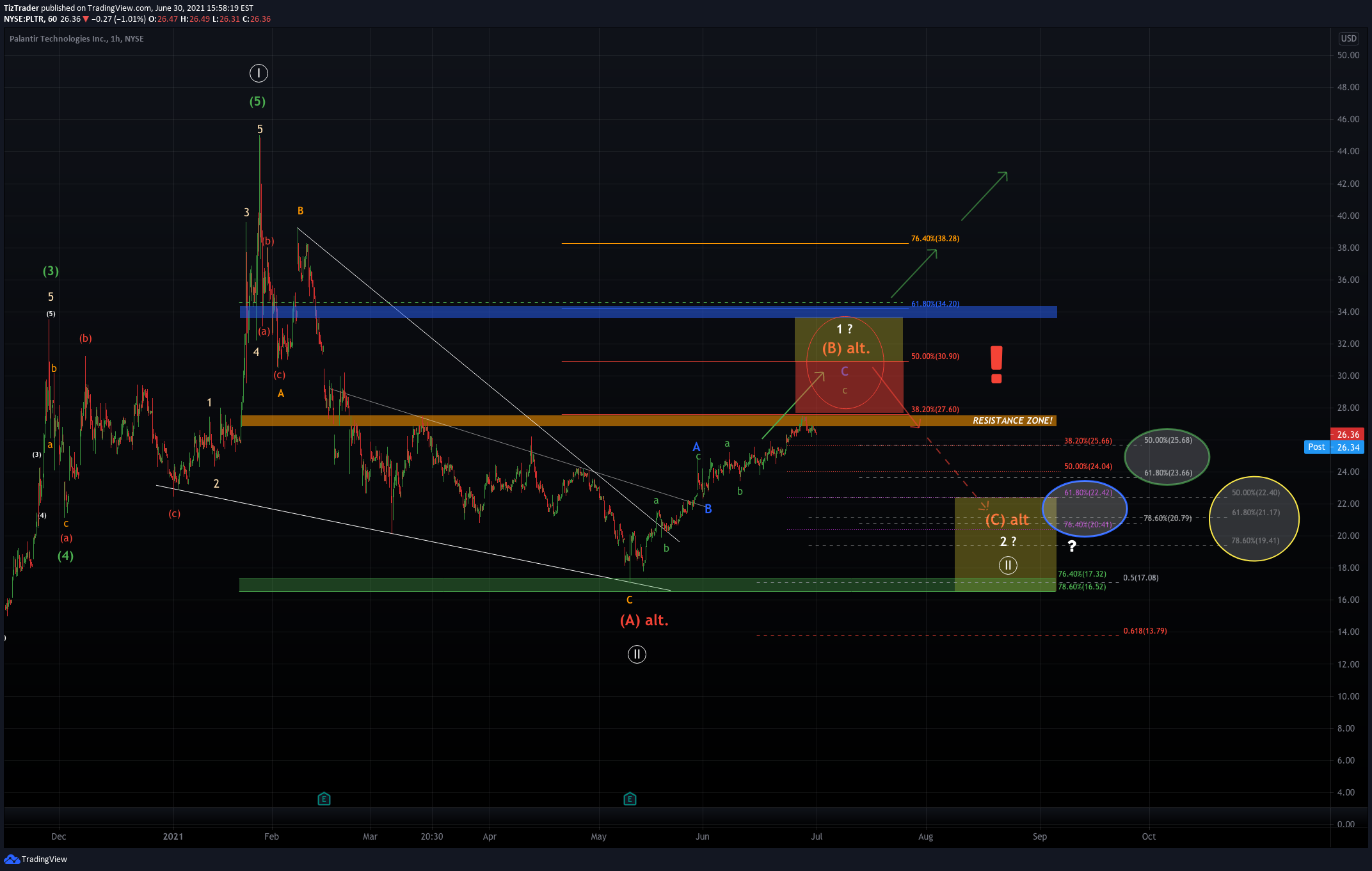Click the 0.618(13.79) level label
Screen dimensions: 1372x871
1145,631
